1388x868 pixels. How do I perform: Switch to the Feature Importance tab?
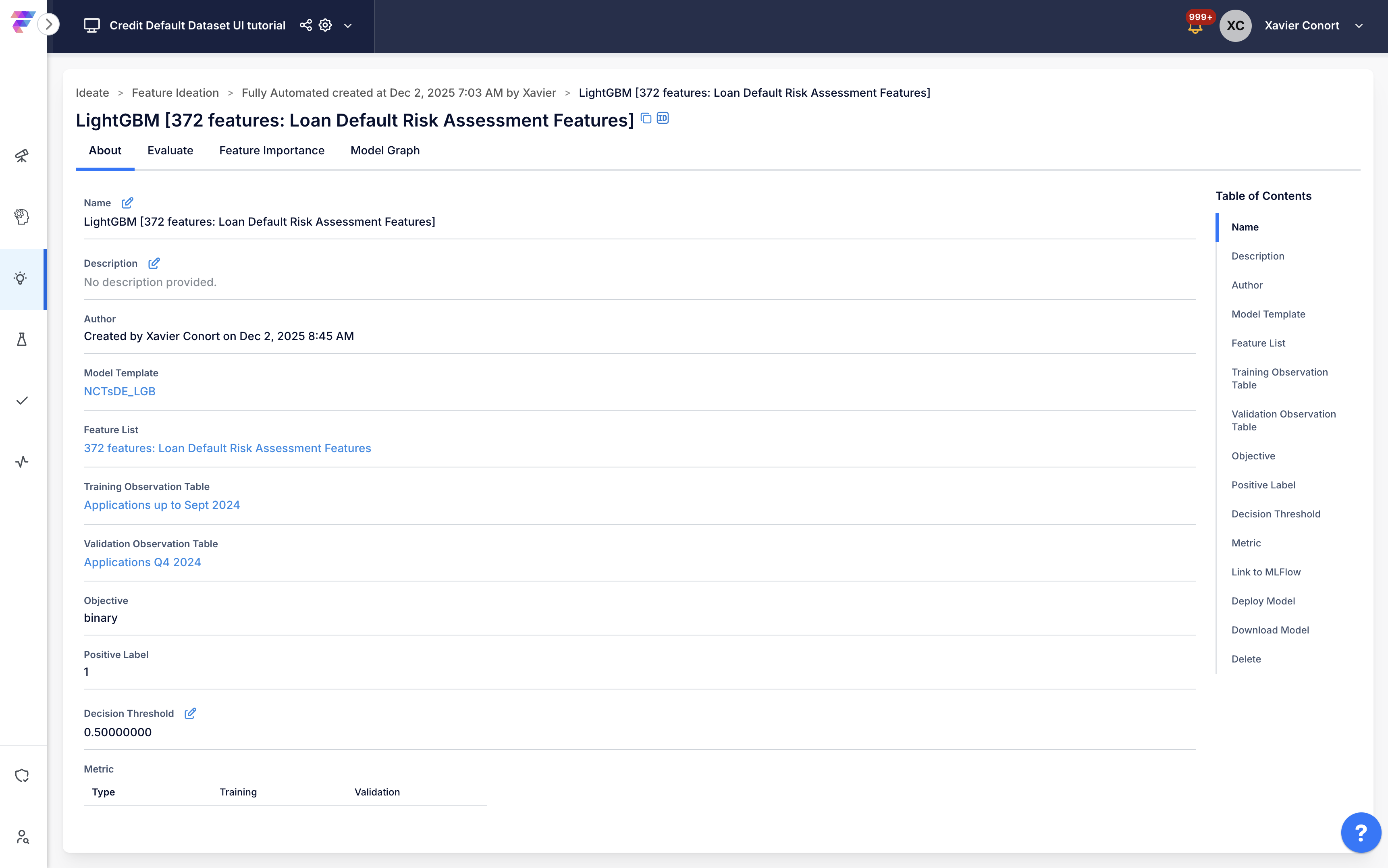click(x=272, y=150)
